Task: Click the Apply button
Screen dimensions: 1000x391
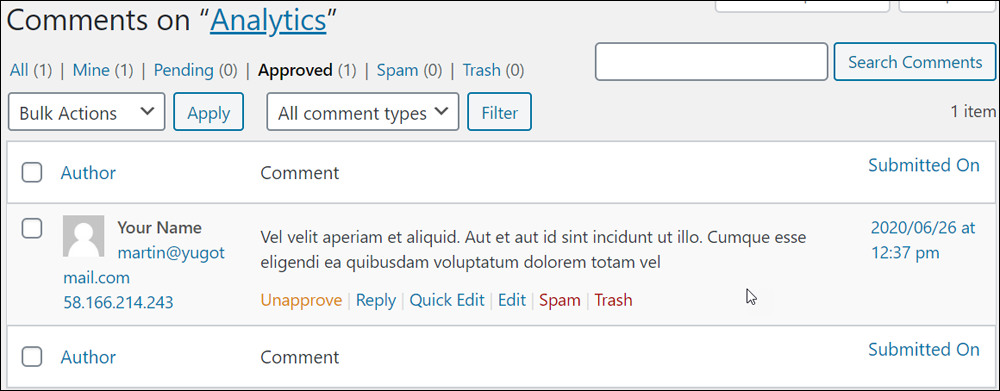Action: coord(209,112)
